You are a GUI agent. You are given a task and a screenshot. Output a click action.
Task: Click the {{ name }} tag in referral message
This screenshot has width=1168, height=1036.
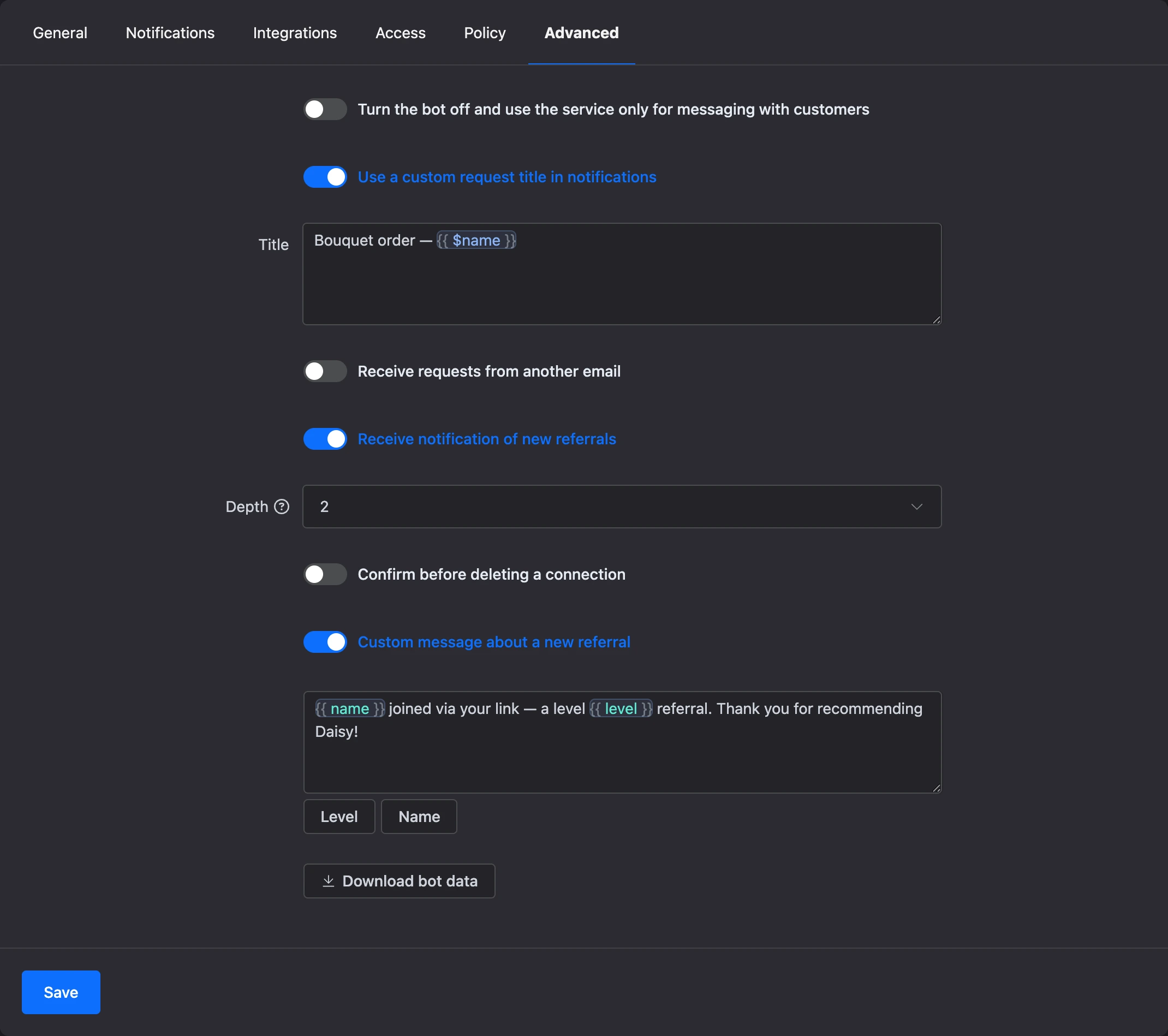(x=350, y=709)
